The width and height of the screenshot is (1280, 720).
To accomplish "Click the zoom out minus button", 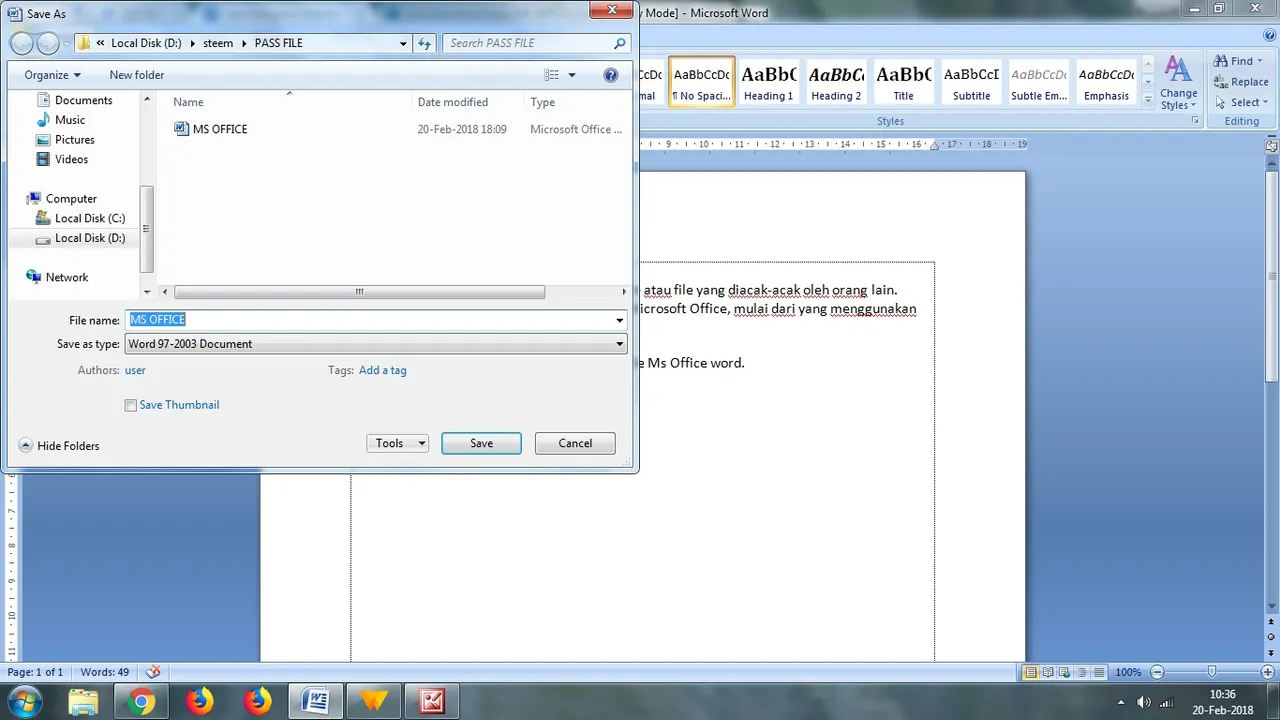I will pyautogui.click(x=1157, y=673).
